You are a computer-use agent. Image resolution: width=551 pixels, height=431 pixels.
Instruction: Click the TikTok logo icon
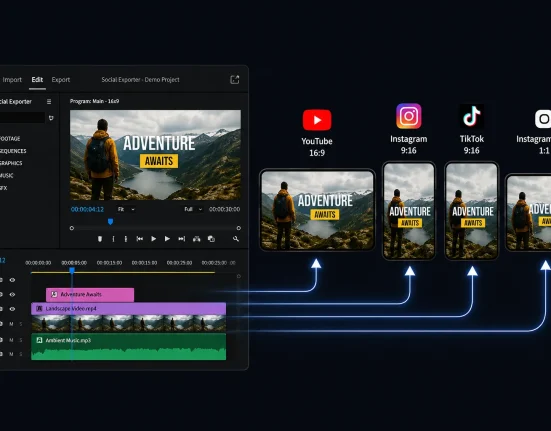tap(472, 116)
